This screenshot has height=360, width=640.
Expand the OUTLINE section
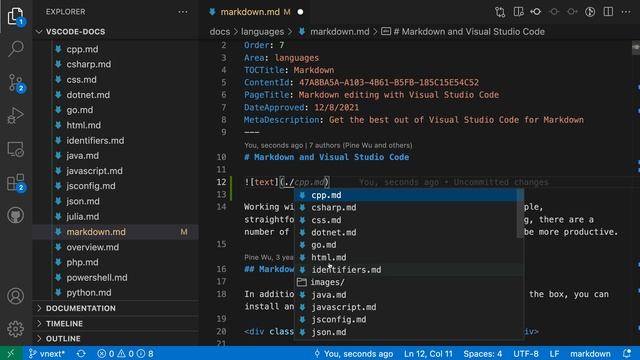pos(116,338)
